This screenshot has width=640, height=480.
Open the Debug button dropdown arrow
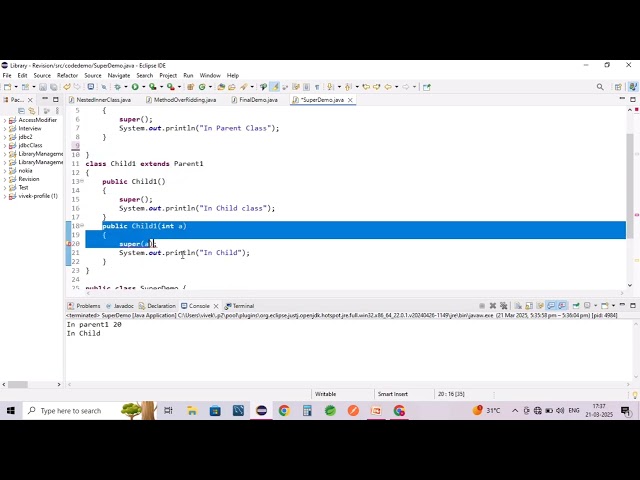[126, 87]
